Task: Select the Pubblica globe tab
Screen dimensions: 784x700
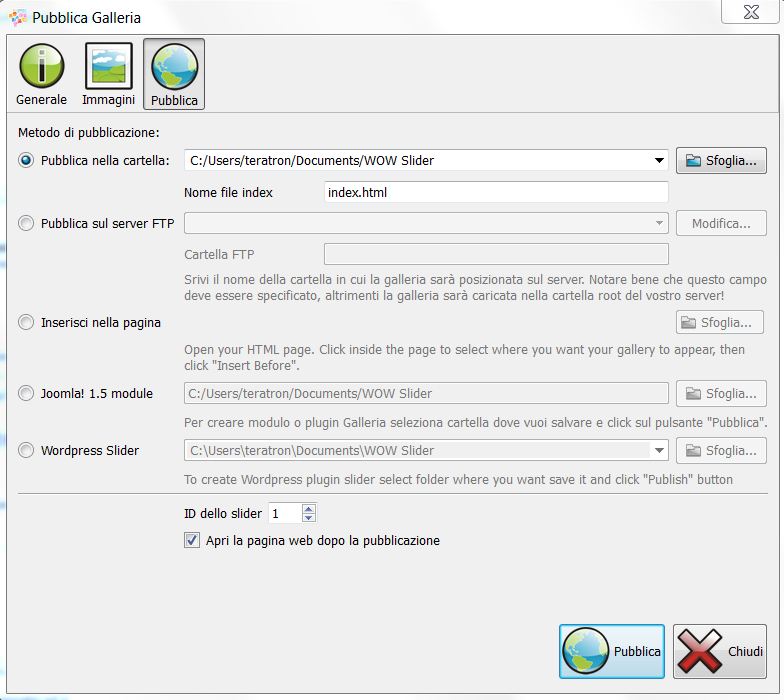Action: tap(174, 74)
